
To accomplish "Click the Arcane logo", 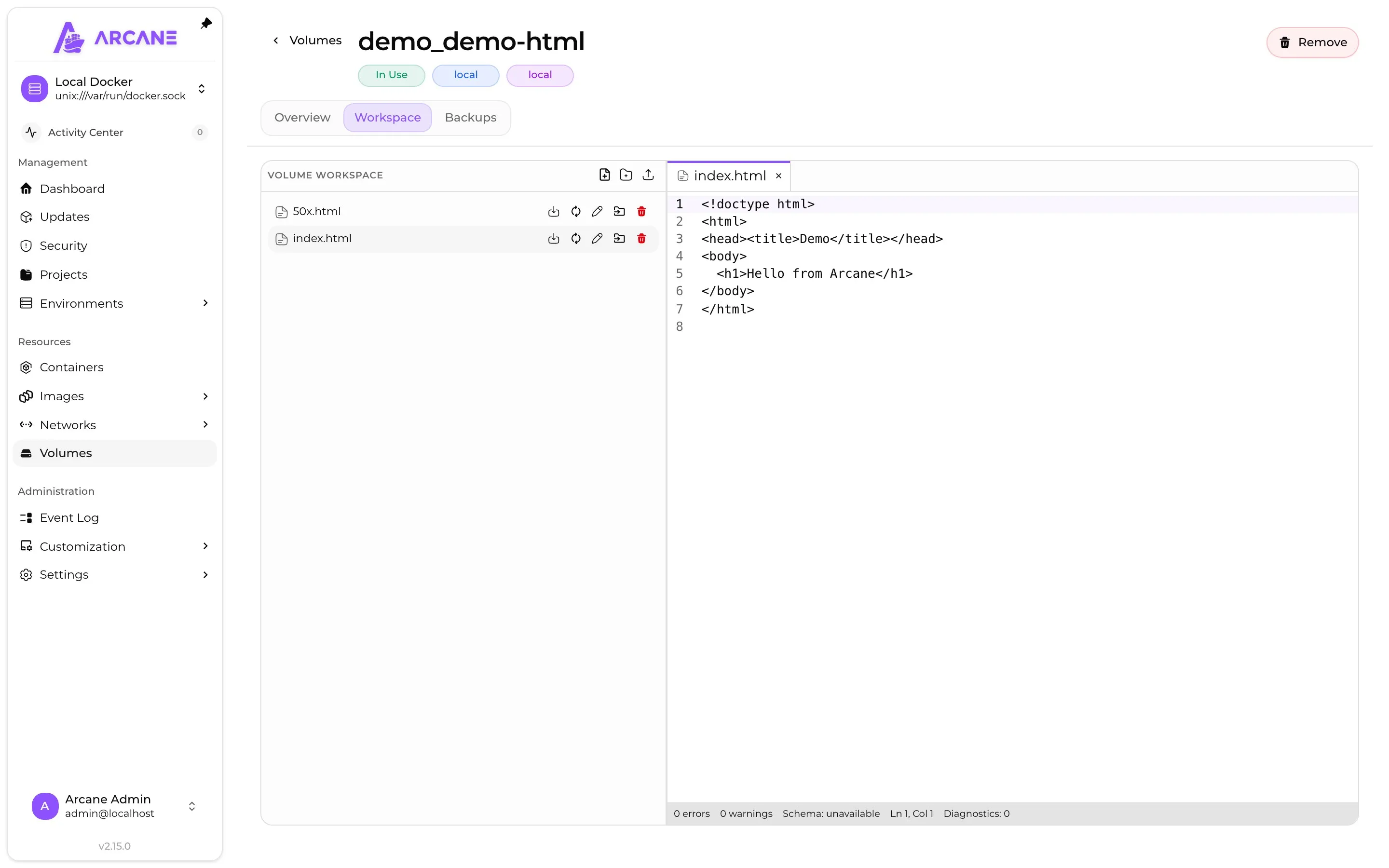I will [x=115, y=37].
